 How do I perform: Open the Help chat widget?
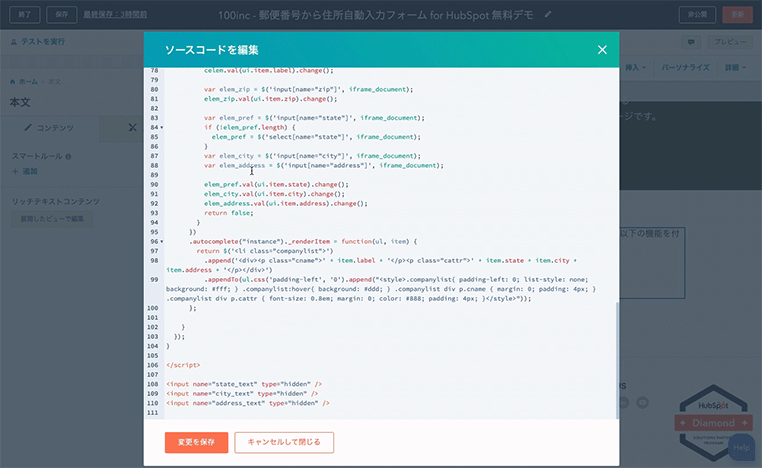pyautogui.click(x=741, y=448)
